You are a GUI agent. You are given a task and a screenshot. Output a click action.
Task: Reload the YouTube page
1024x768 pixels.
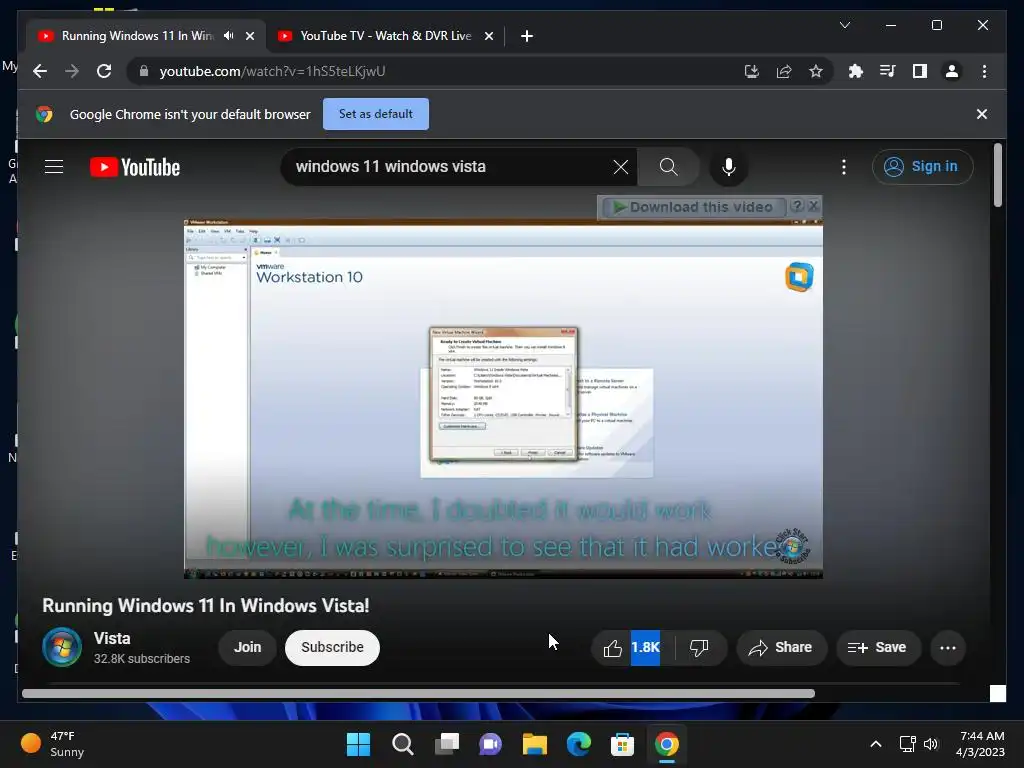coord(104,71)
